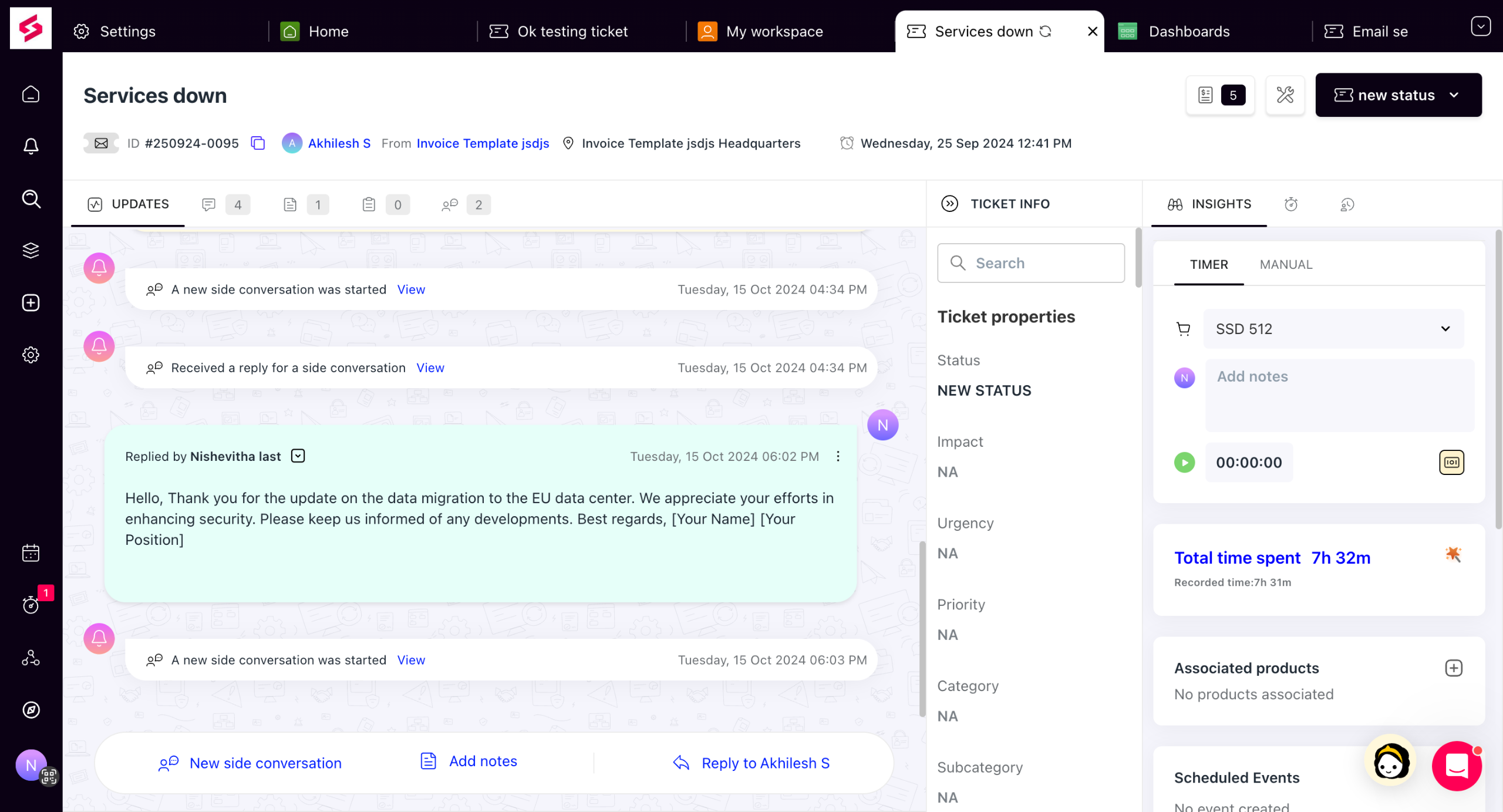This screenshot has width=1503, height=812.
Task: Start the timer with green play button
Action: click(x=1184, y=463)
